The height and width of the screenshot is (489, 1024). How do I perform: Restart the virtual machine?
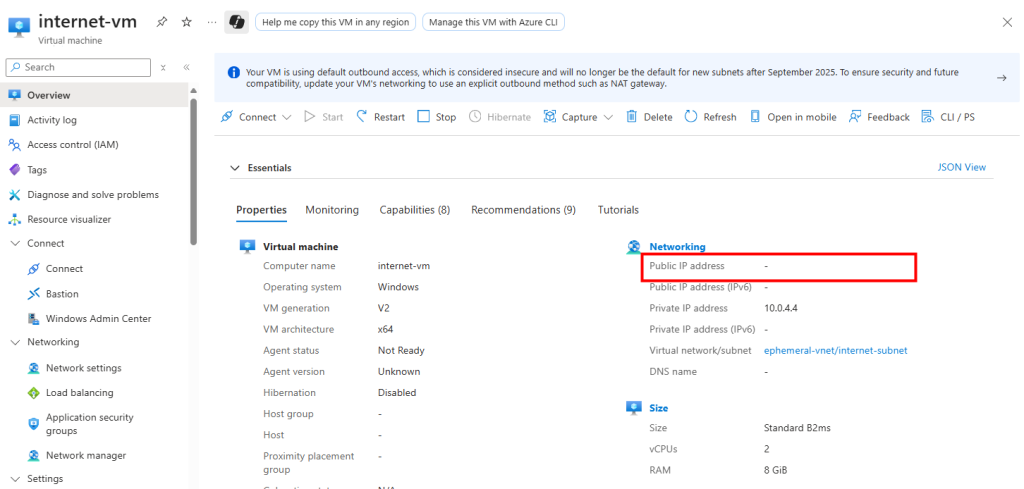pyautogui.click(x=381, y=117)
